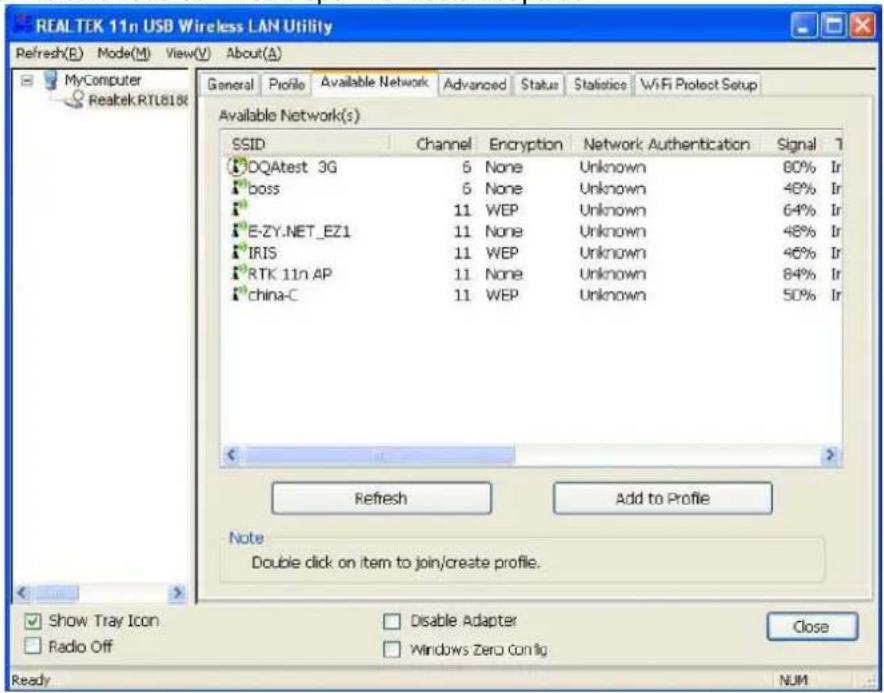The height and width of the screenshot is (693, 884).
Task: Sort by Network Authentication column header
Action: coord(666,144)
